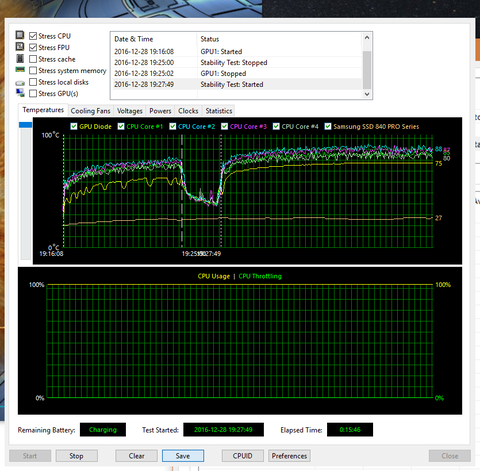Click the FPU icon beside Stress FPU
The width and height of the screenshot is (480, 471).
tap(20, 47)
